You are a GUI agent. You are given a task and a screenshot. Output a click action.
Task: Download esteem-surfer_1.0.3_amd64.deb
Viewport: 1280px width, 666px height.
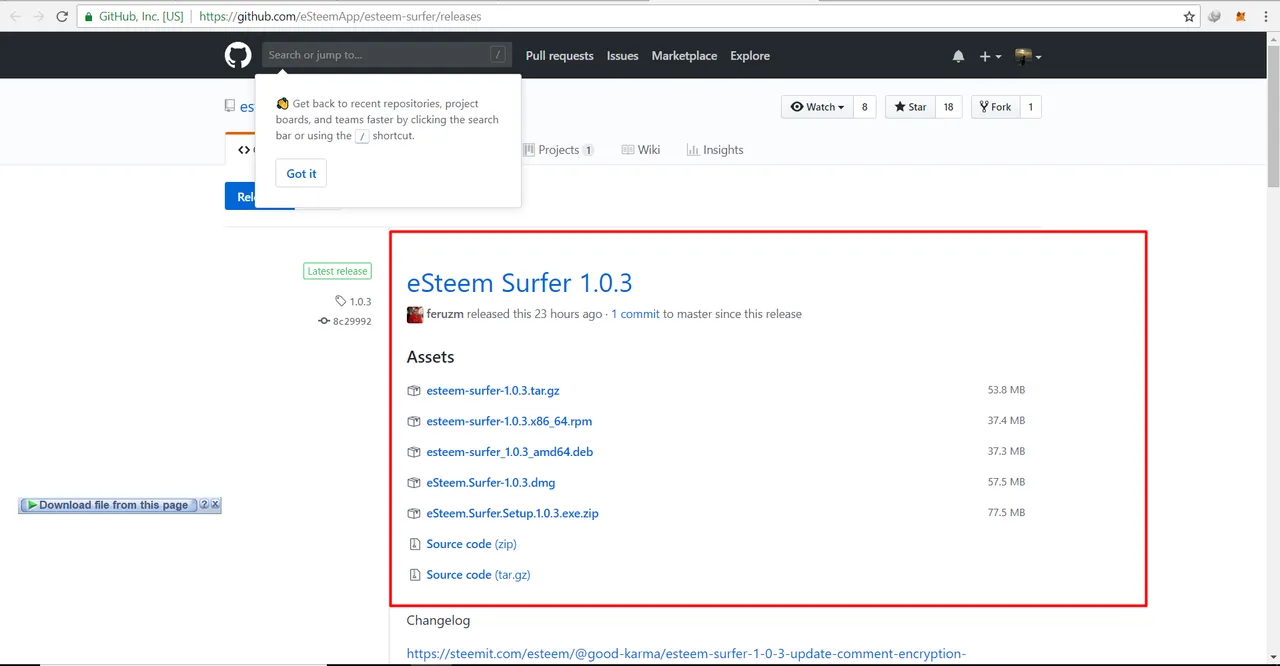(509, 452)
